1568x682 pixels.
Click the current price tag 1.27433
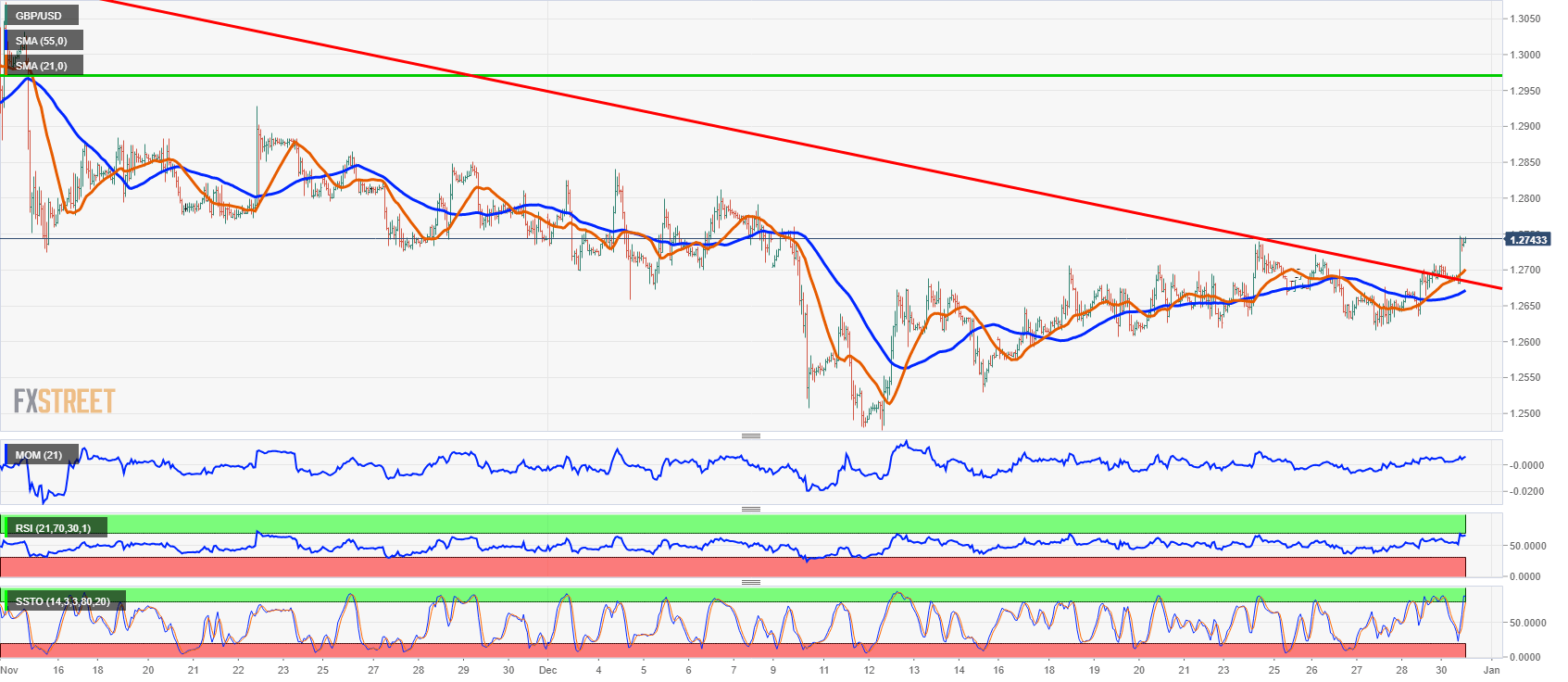click(x=1528, y=240)
